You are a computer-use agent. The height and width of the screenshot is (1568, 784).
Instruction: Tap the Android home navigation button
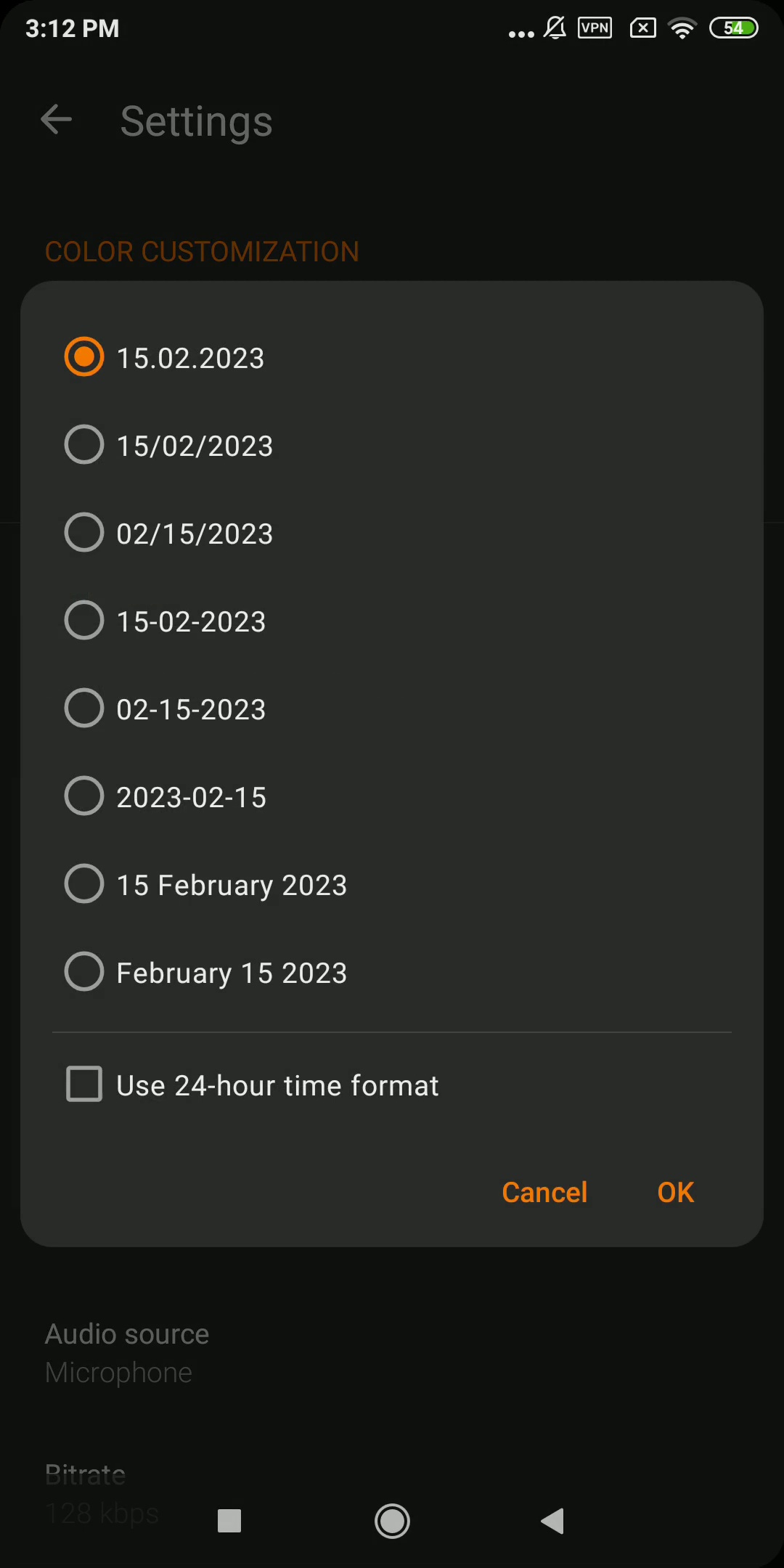pyautogui.click(x=392, y=1521)
